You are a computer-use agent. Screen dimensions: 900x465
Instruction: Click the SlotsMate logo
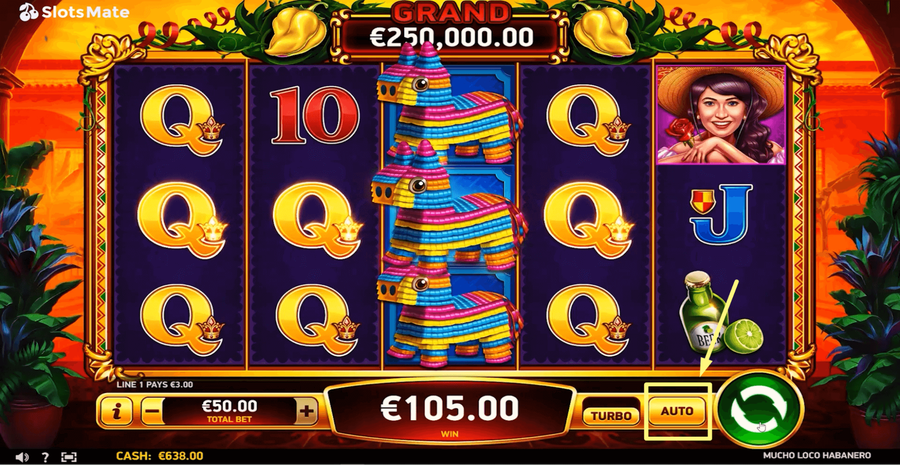[75, 12]
